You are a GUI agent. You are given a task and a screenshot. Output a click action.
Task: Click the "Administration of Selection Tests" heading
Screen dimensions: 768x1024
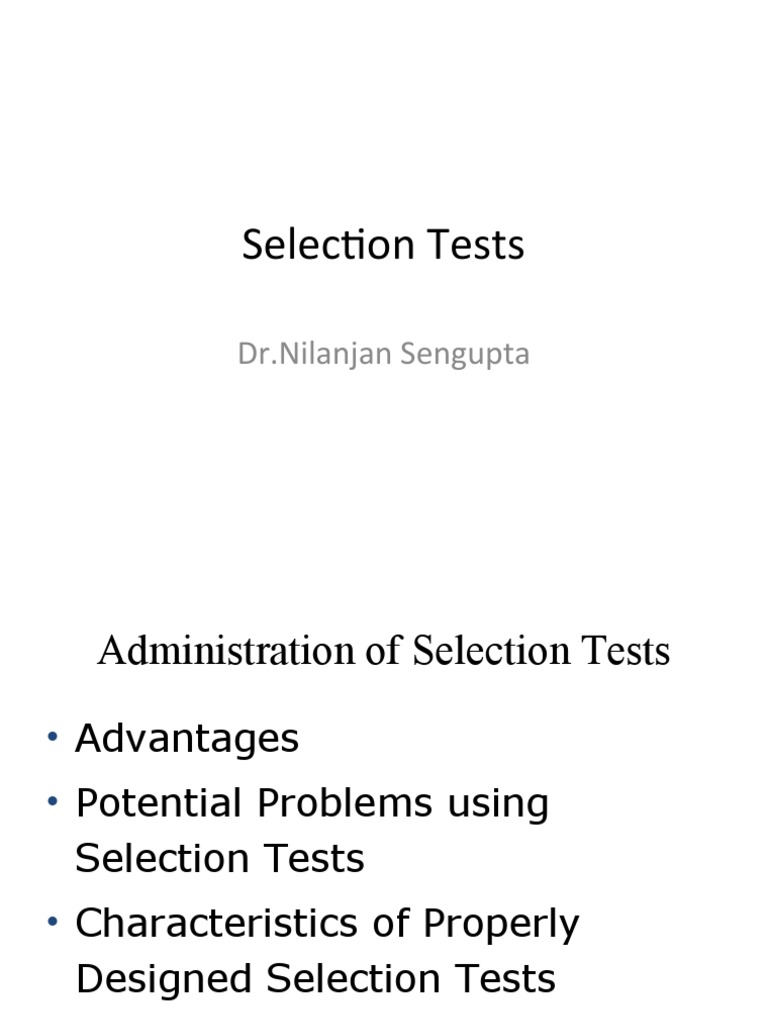tap(383, 652)
